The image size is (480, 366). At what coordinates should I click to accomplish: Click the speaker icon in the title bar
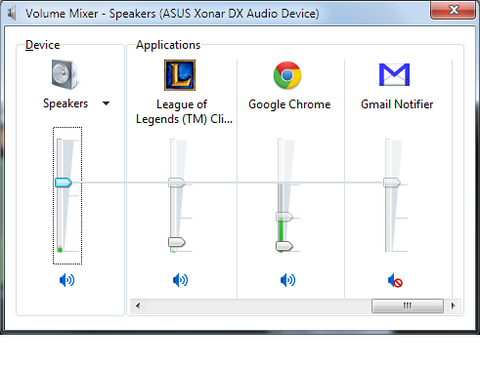click(x=12, y=14)
